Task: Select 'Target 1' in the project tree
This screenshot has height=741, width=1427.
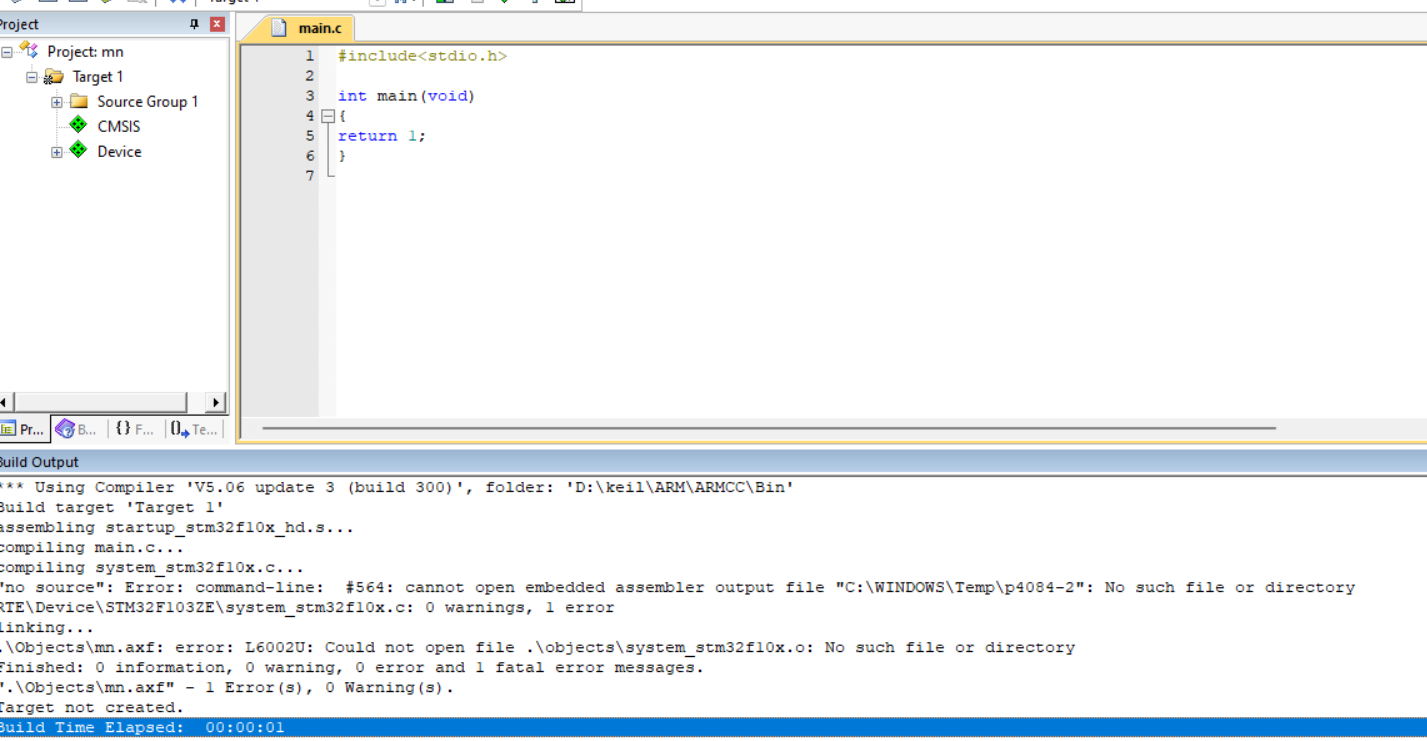Action: [x=98, y=77]
